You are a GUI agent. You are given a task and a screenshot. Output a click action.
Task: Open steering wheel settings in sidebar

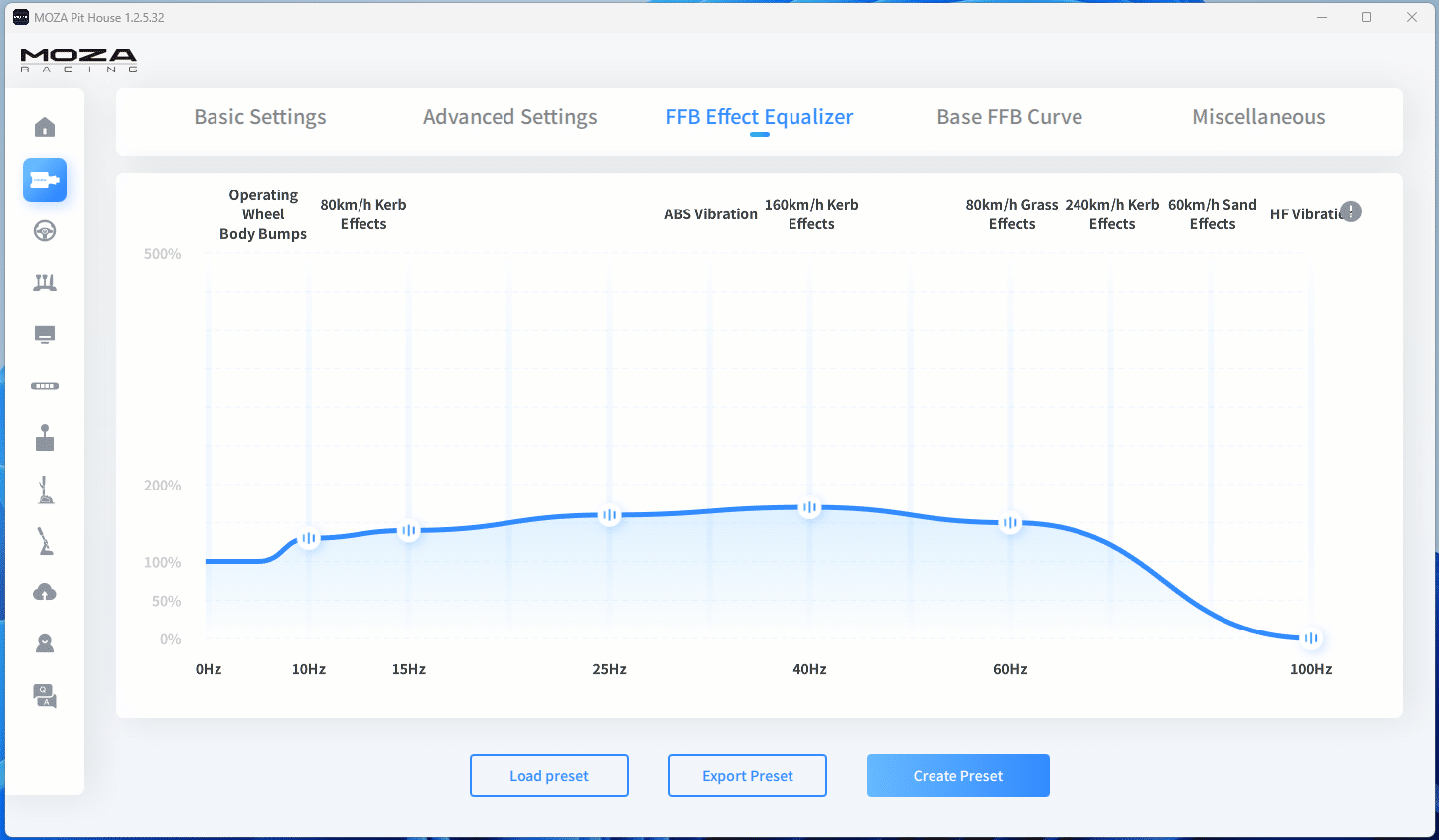tap(45, 231)
